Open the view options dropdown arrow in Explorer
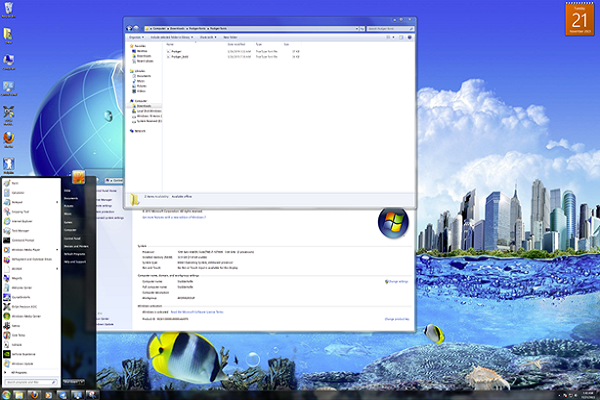 pyautogui.click(x=394, y=38)
